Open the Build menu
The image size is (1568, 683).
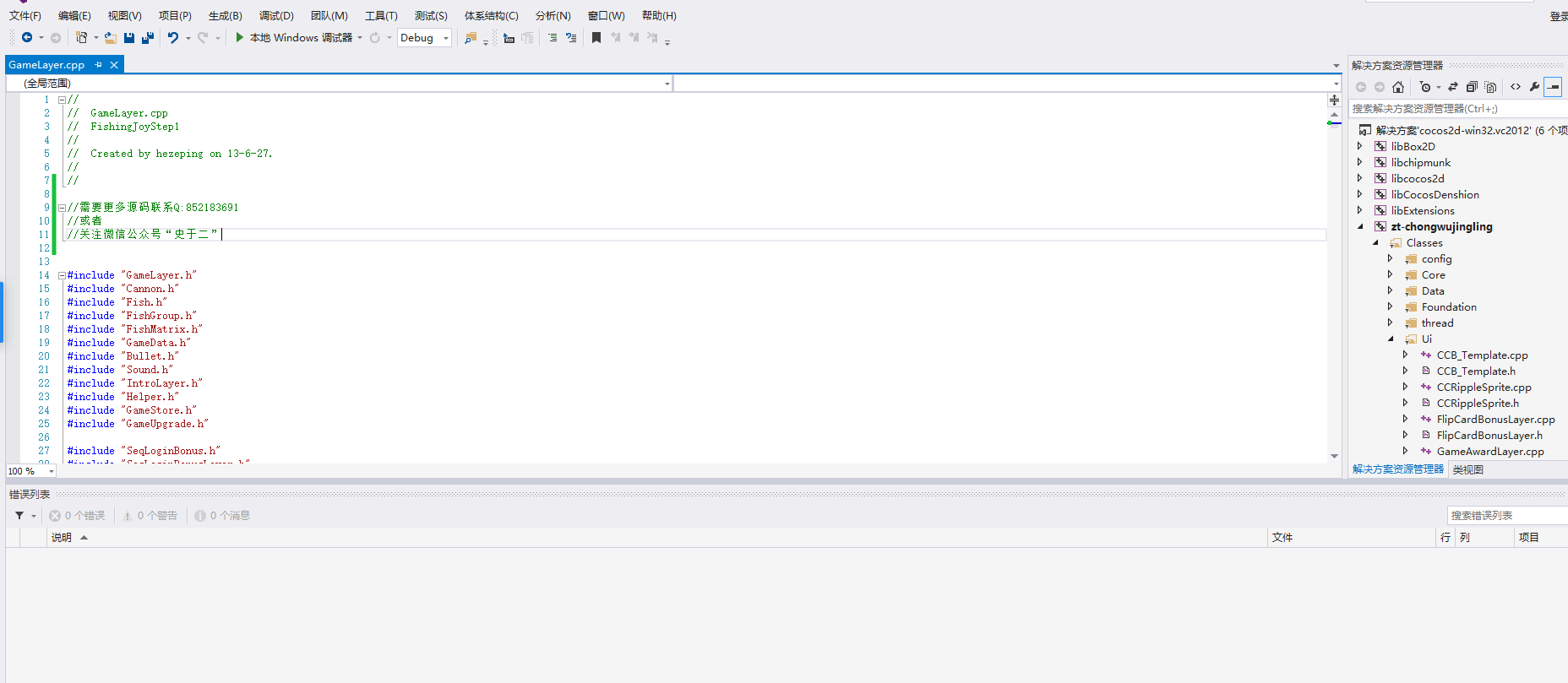(225, 15)
